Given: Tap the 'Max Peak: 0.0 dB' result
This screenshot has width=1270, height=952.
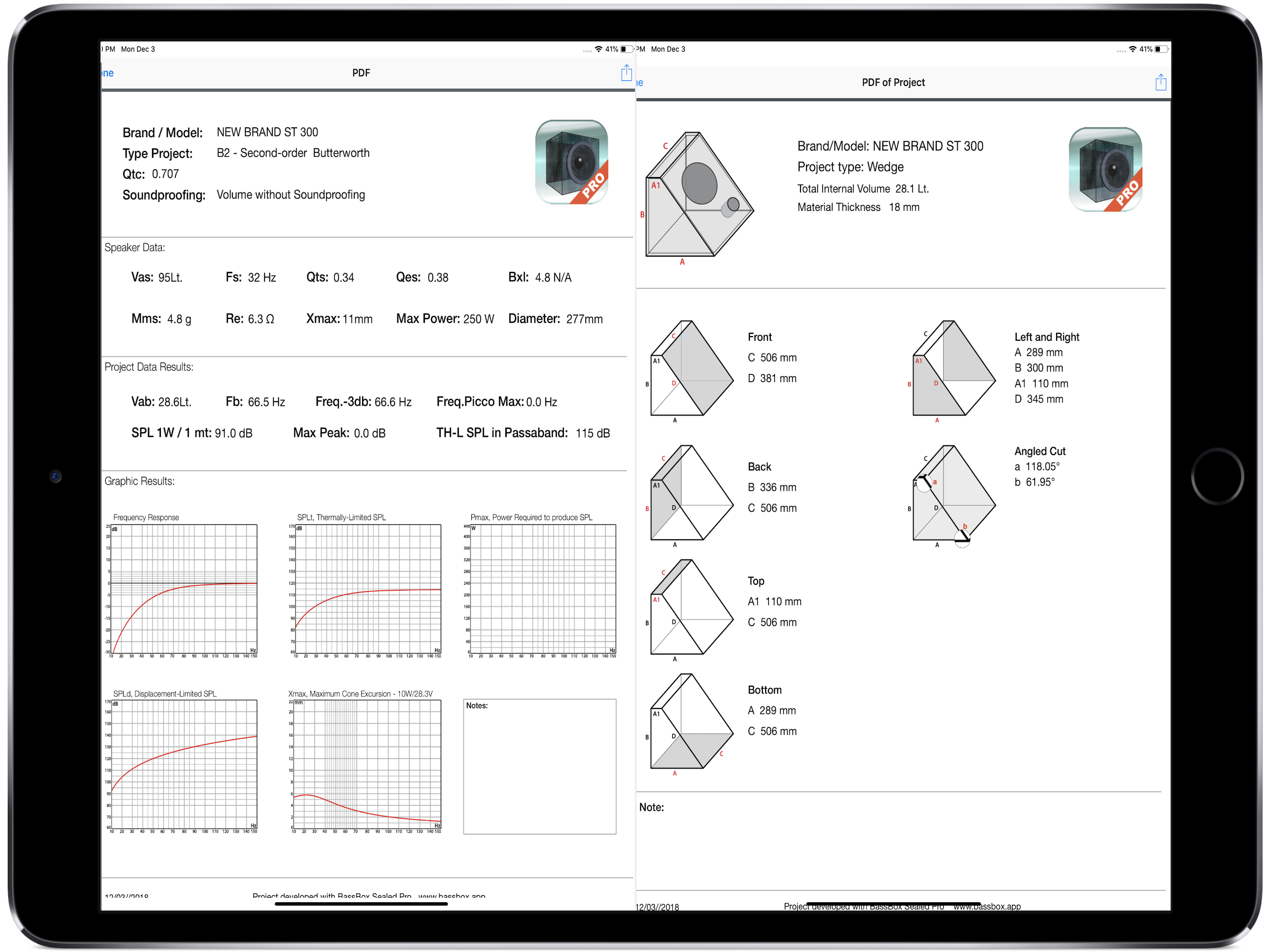Looking at the screenshot, I should [339, 433].
